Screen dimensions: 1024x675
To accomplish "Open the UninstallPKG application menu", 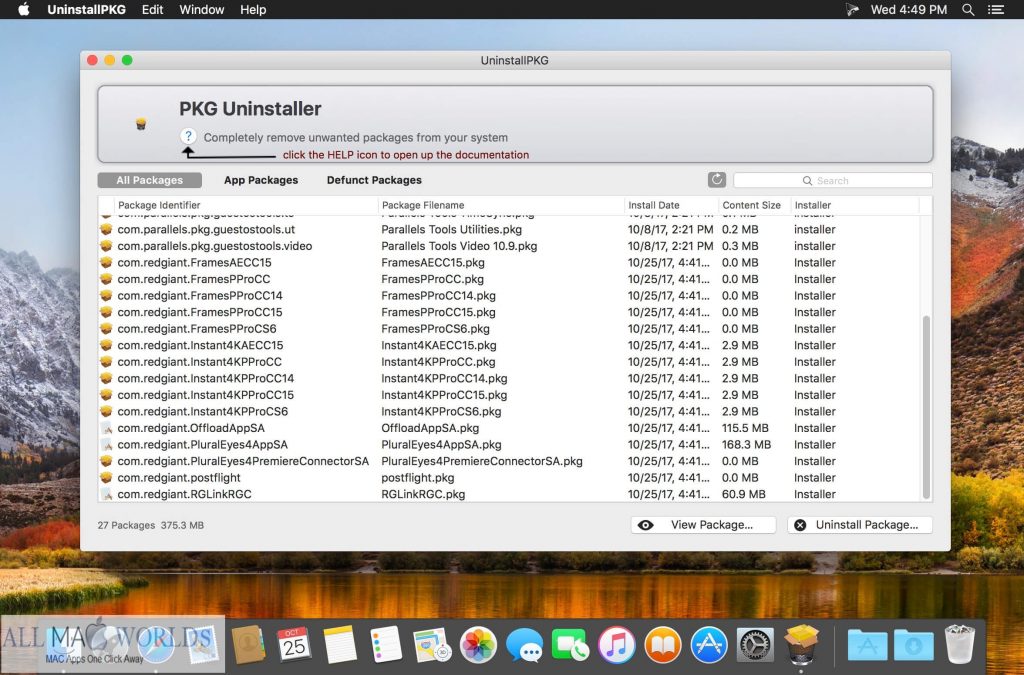I will point(86,10).
